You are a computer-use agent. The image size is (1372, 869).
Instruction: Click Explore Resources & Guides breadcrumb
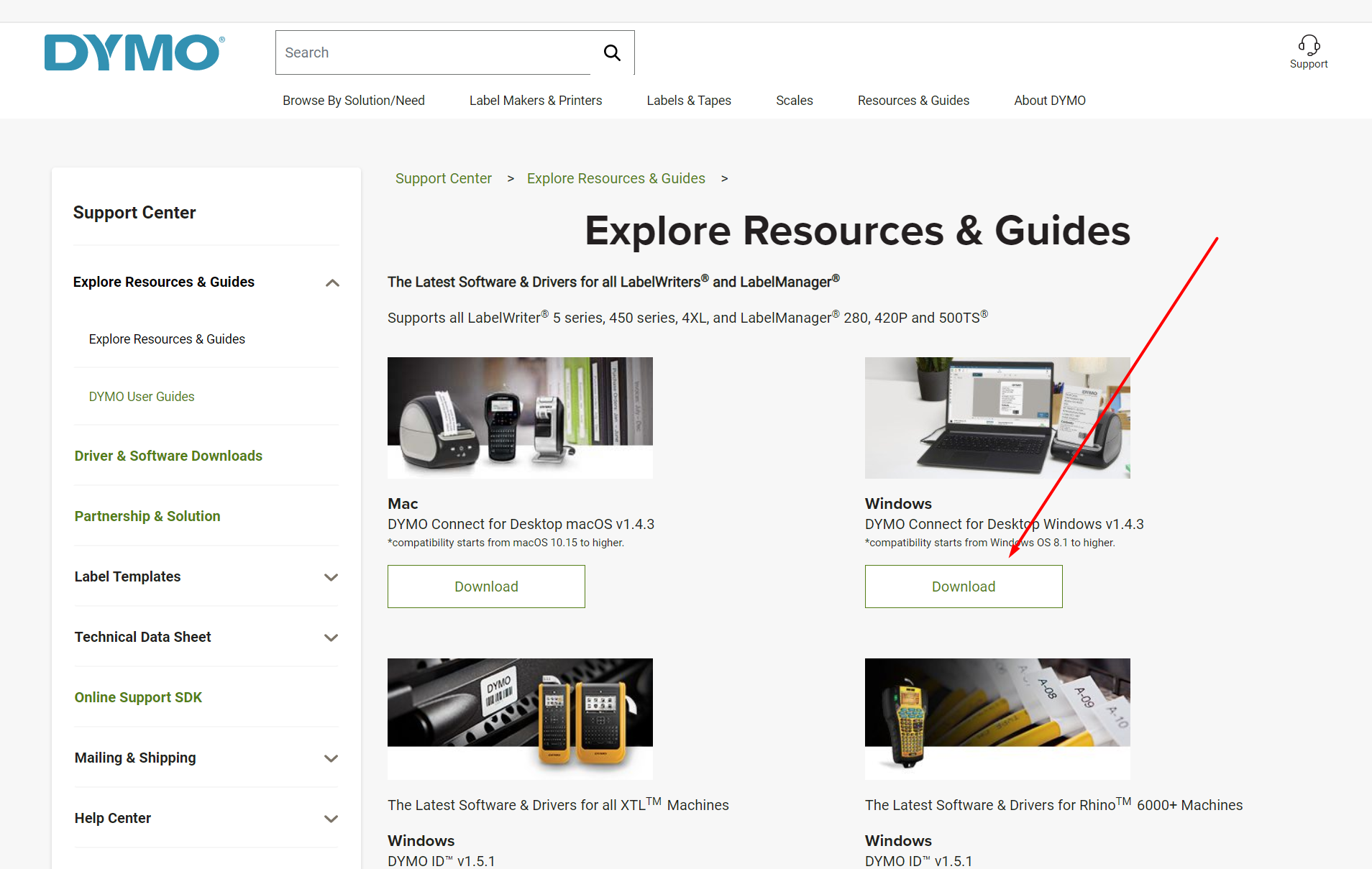pyautogui.click(x=616, y=178)
